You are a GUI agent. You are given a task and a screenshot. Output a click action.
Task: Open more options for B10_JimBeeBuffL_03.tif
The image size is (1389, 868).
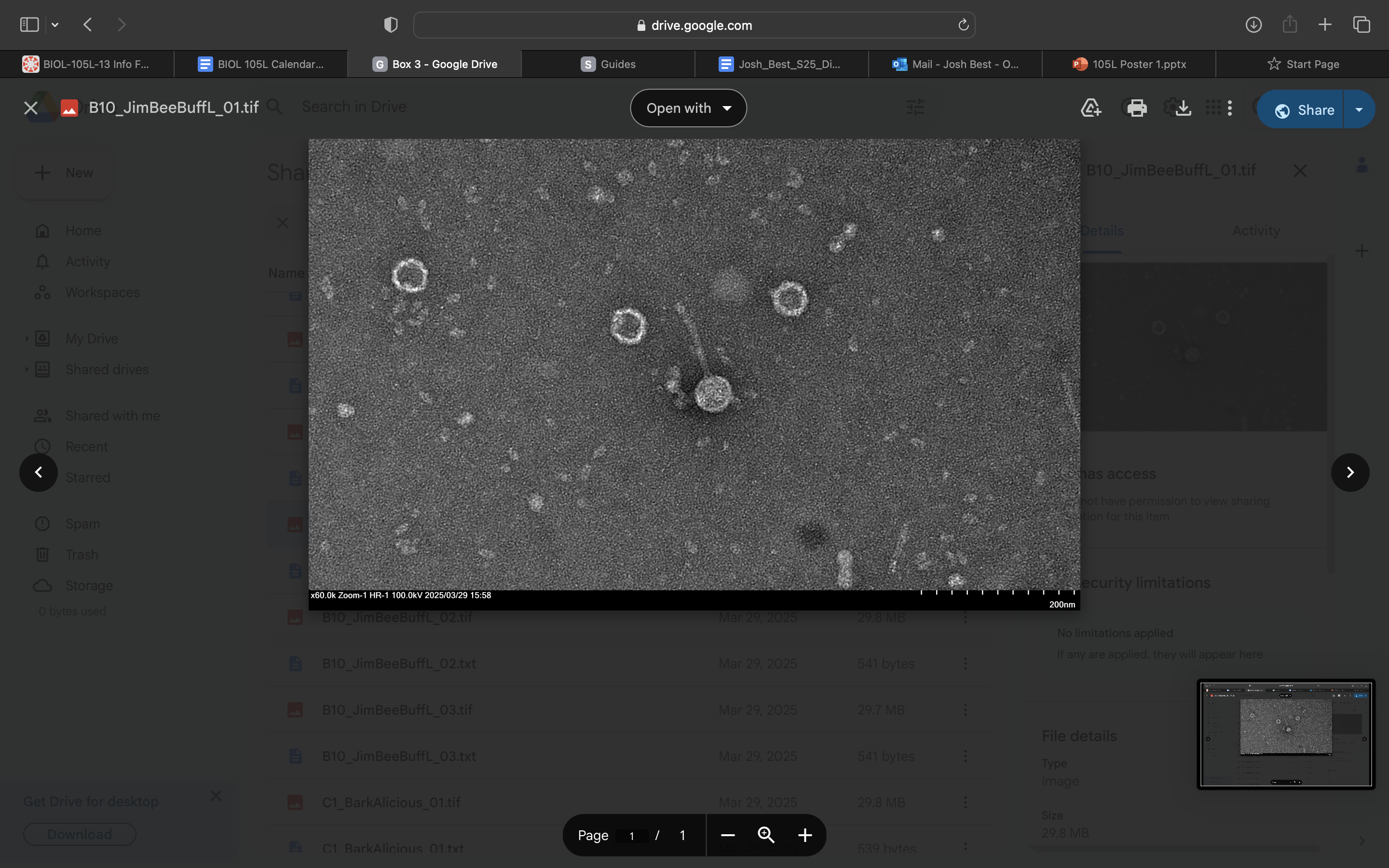pos(966,710)
